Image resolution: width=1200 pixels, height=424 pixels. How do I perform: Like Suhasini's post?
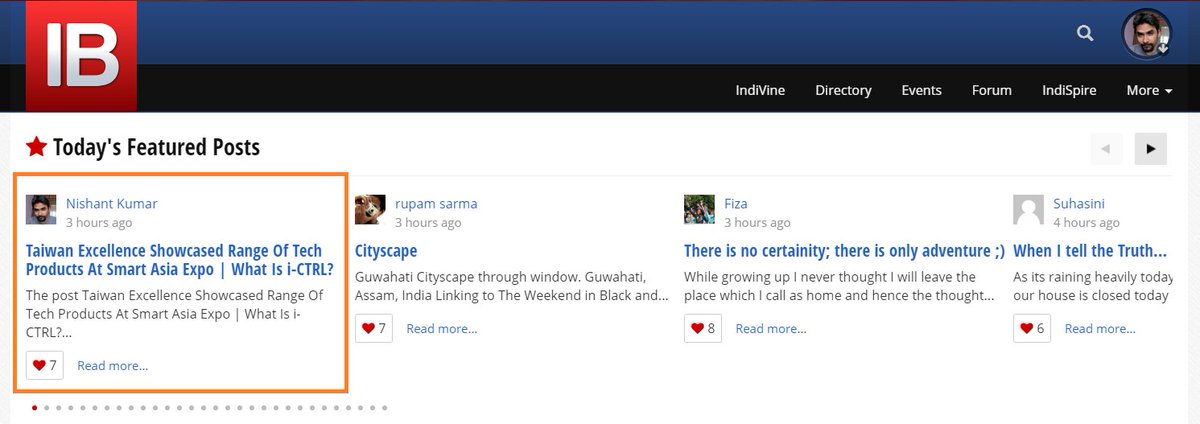coord(1032,328)
